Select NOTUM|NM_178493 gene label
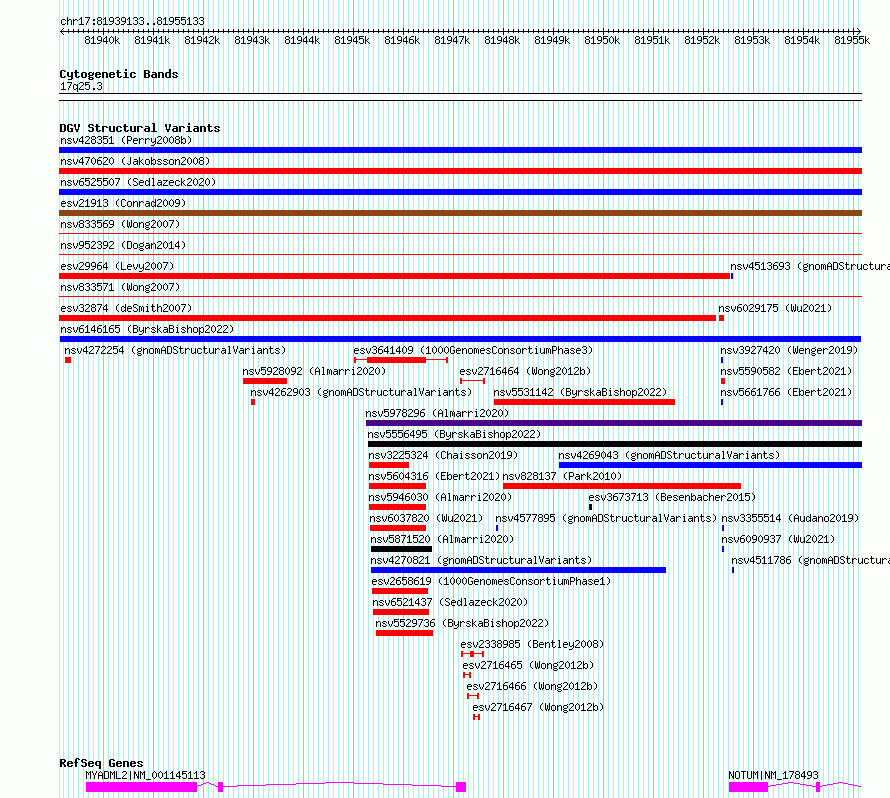The height and width of the screenshot is (798, 890). coord(773,775)
